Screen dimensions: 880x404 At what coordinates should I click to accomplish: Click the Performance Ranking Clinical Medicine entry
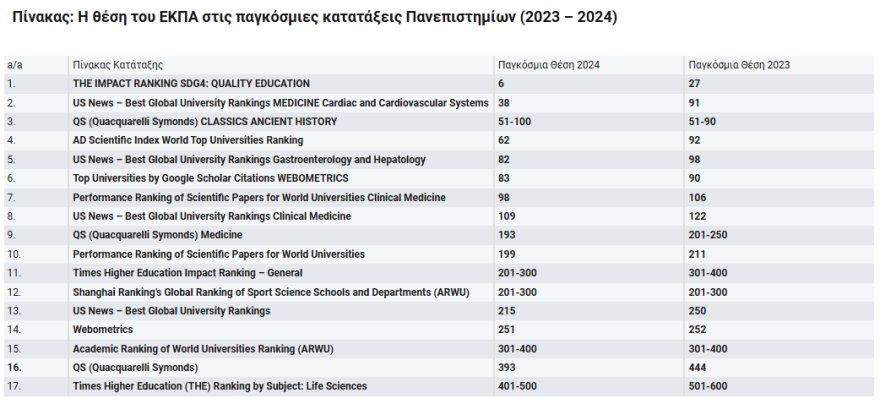pyautogui.click(x=259, y=197)
